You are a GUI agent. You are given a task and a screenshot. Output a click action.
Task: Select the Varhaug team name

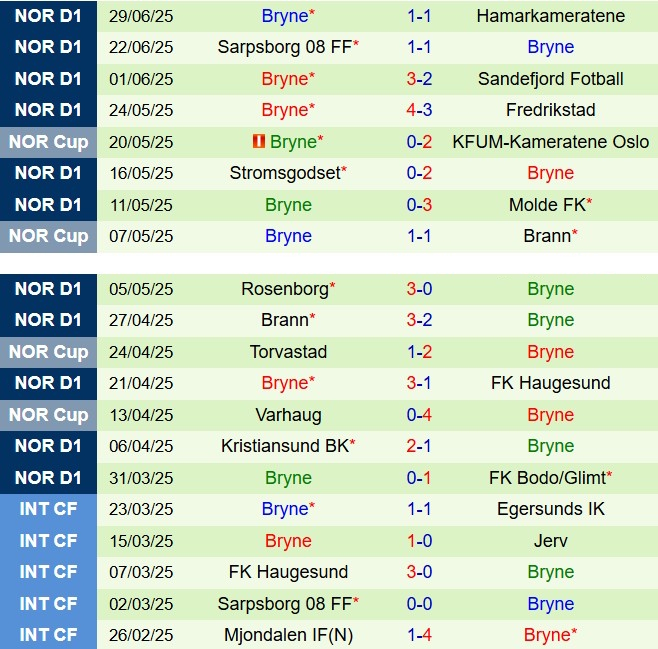(x=288, y=415)
